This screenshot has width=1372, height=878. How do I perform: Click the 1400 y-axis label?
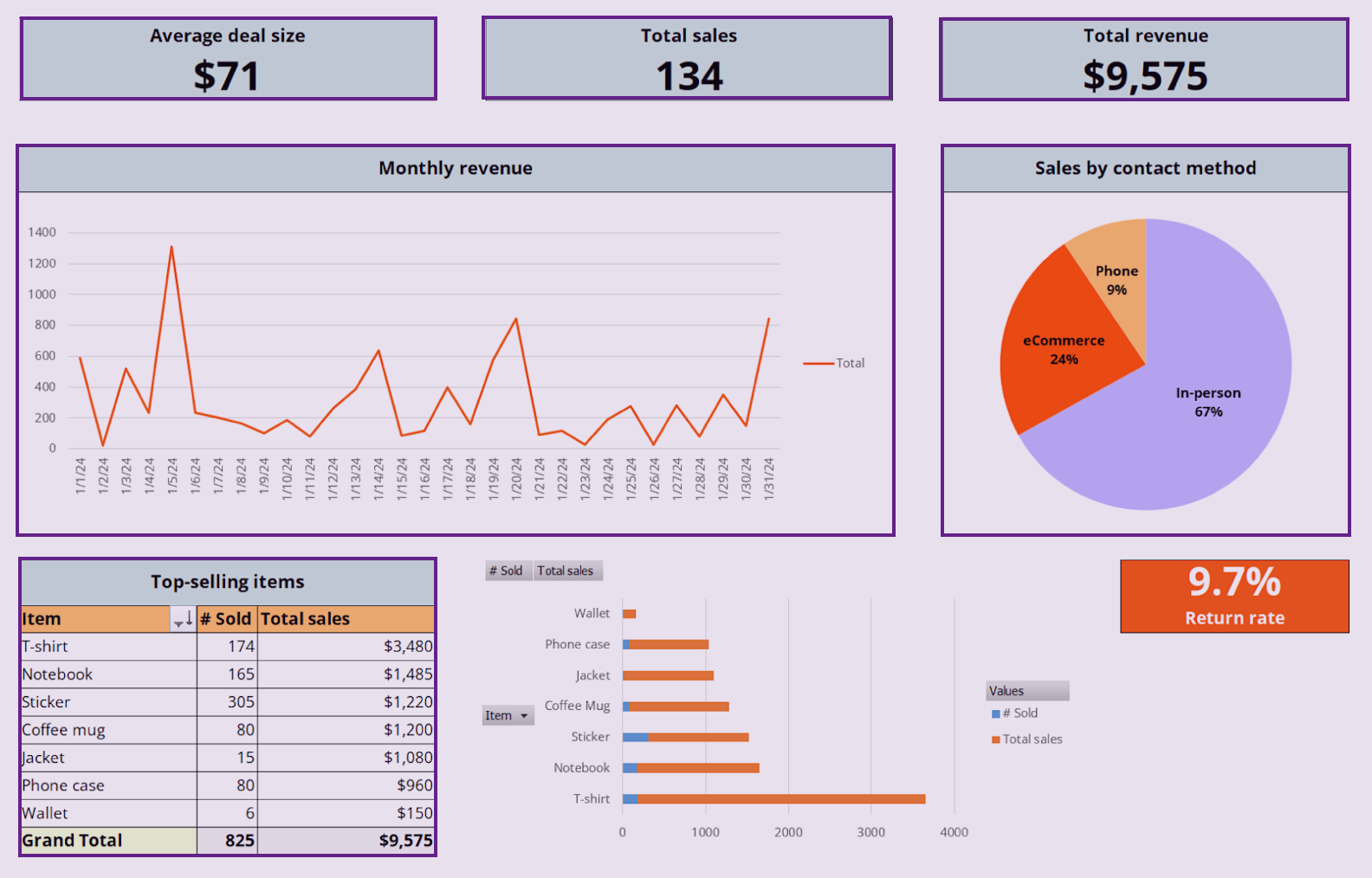click(x=42, y=232)
